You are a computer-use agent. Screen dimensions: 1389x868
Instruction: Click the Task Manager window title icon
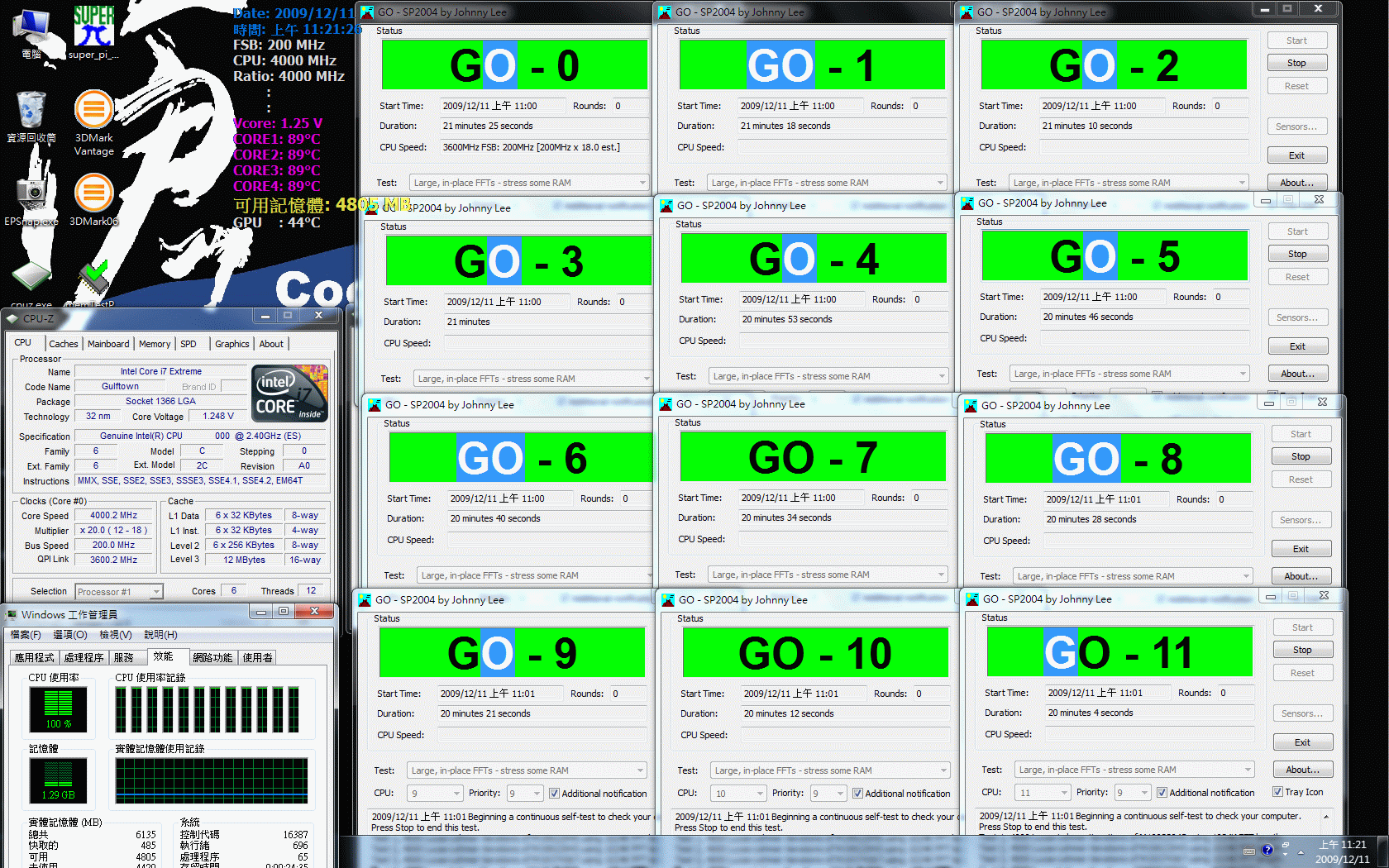(x=12, y=614)
